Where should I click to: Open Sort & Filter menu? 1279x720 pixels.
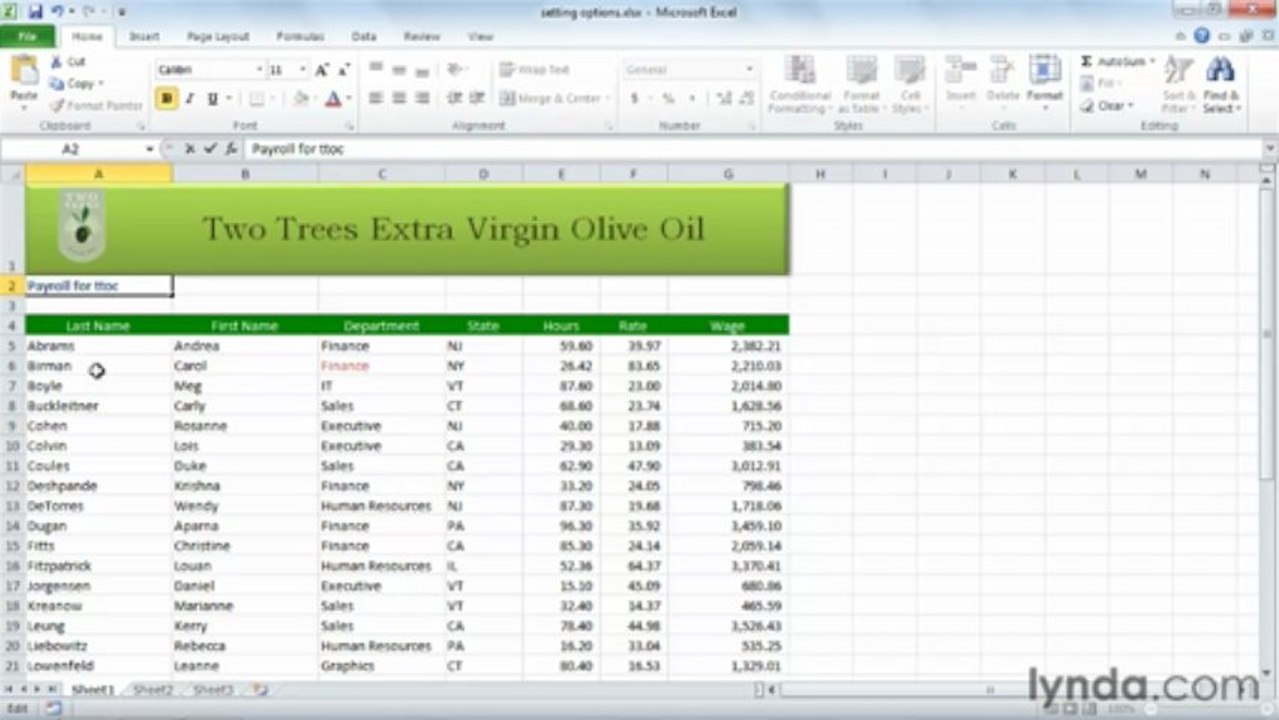(x=1179, y=84)
